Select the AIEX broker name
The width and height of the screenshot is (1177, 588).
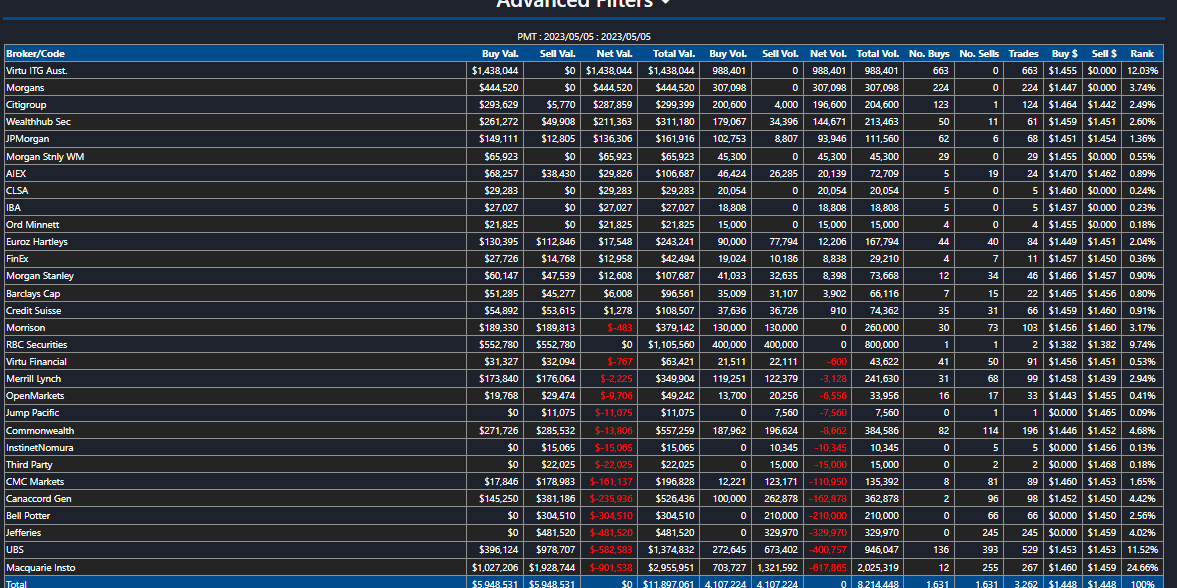click(16, 173)
